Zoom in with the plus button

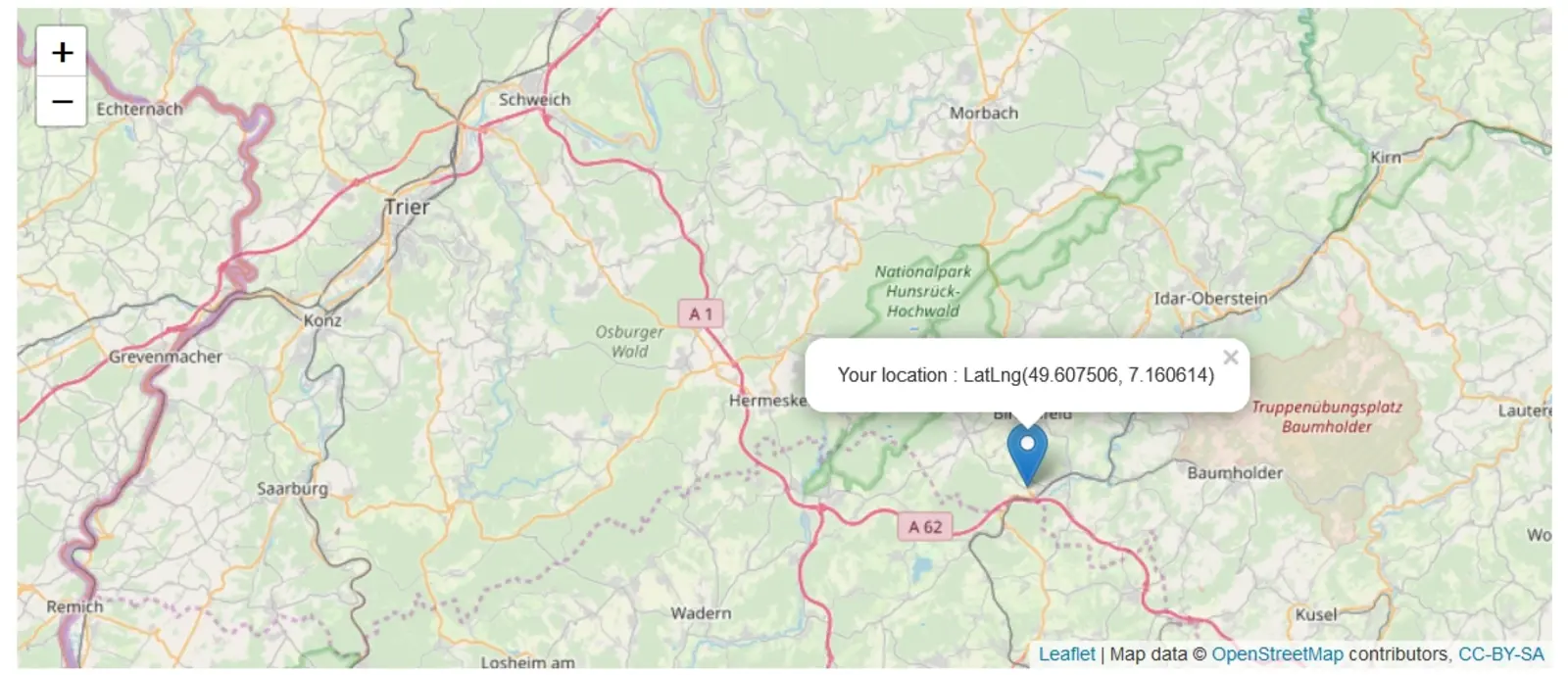62,52
